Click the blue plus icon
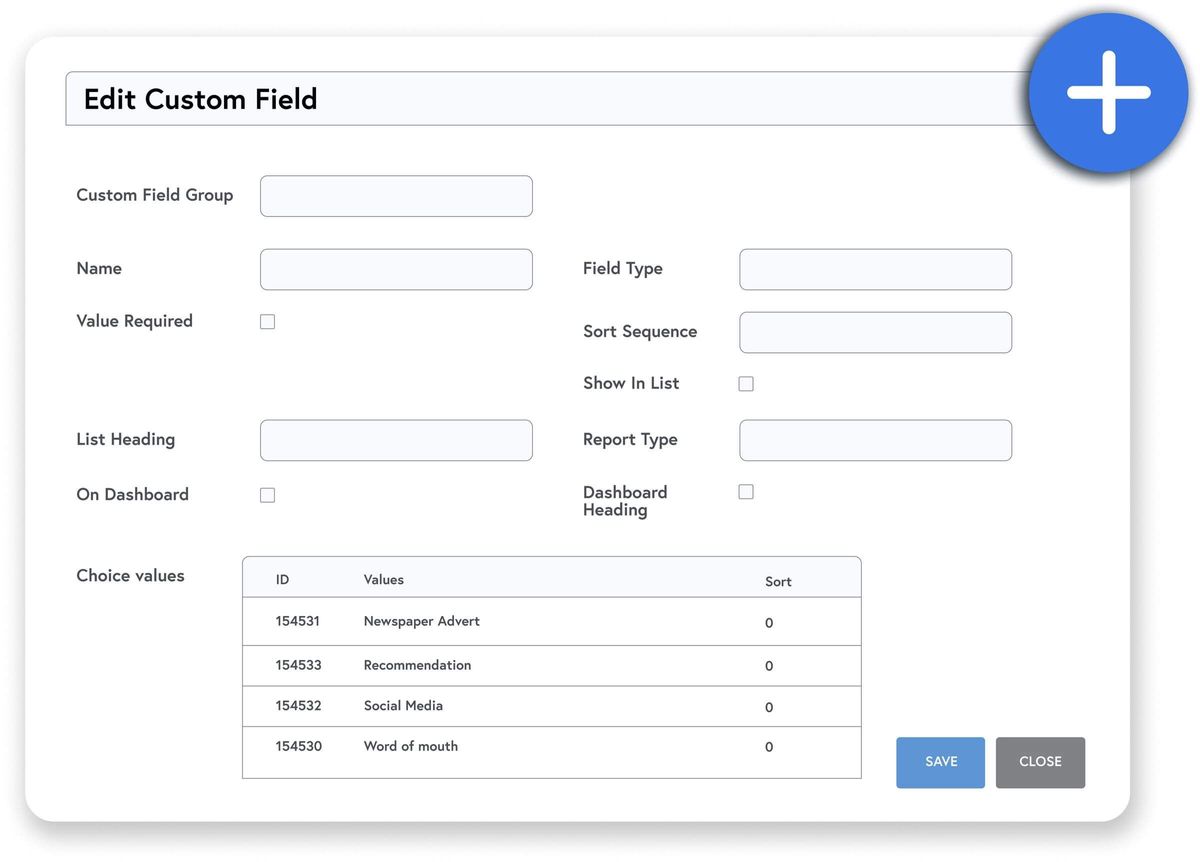Viewport: 1200px width, 862px height. [x=1108, y=93]
